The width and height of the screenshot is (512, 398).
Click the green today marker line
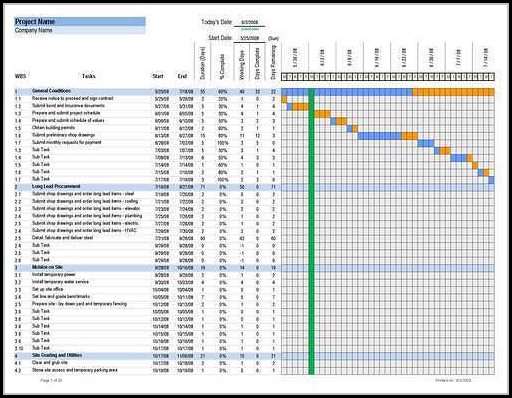tap(311, 231)
